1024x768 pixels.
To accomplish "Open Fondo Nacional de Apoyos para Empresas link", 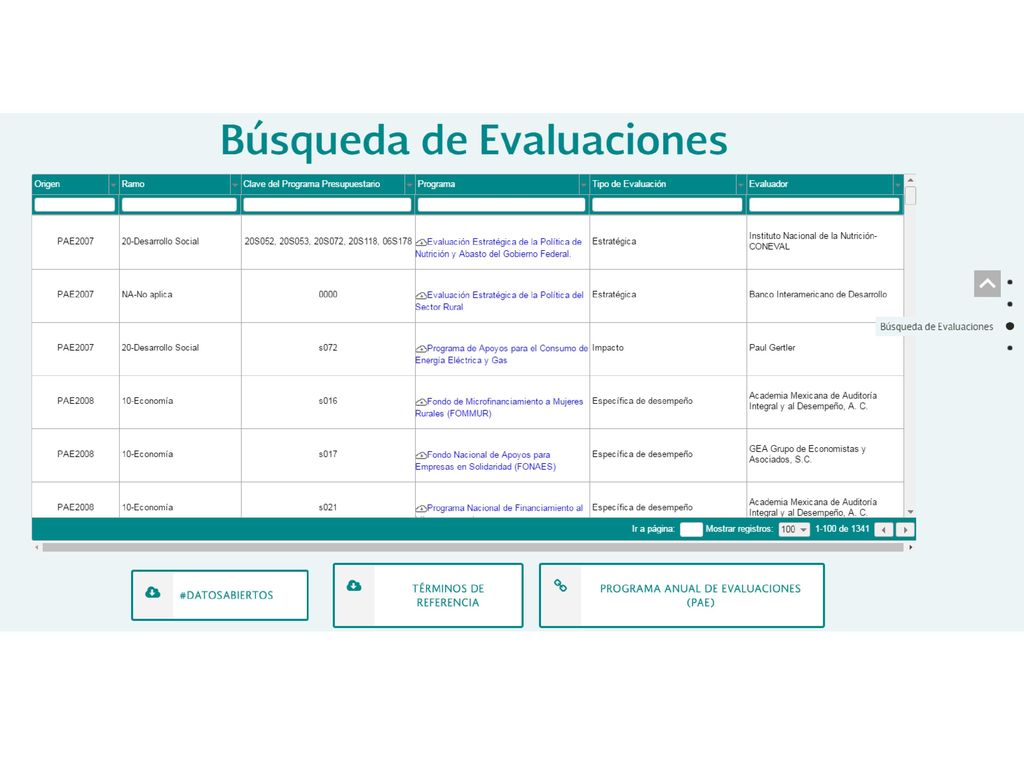I will tap(485, 461).
